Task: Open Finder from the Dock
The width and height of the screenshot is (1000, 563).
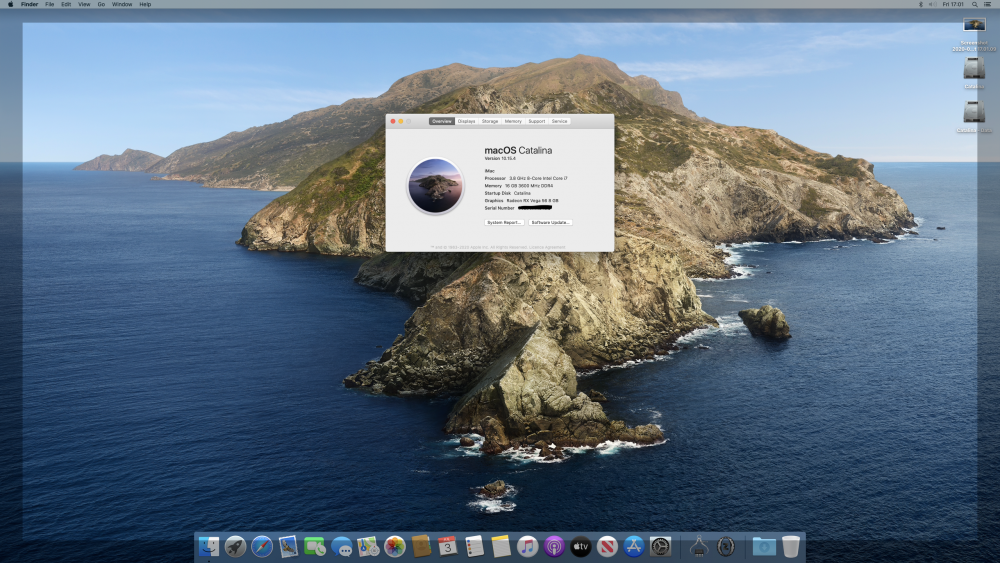Action: [209, 546]
